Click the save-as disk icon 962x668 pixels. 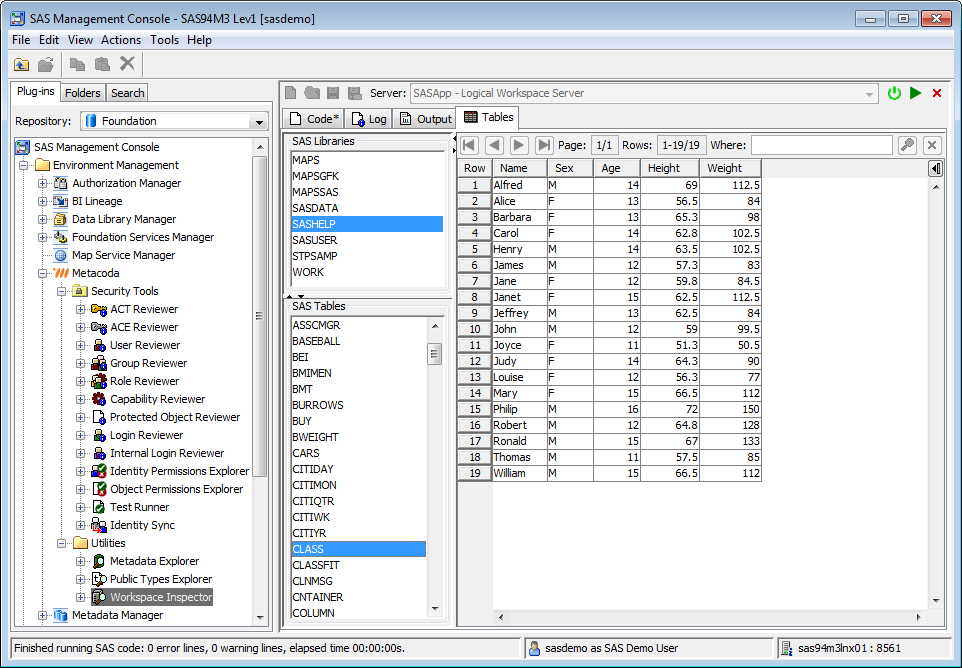click(x=355, y=93)
